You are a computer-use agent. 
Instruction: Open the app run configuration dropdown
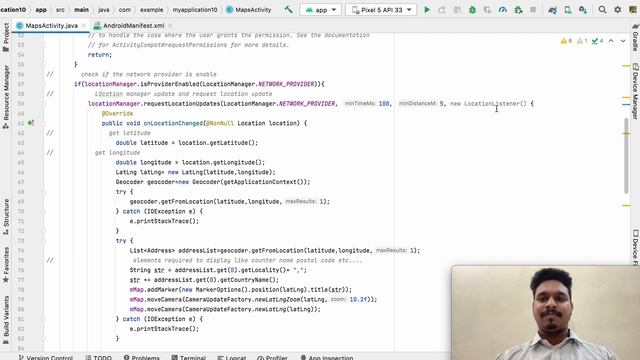tap(321, 9)
